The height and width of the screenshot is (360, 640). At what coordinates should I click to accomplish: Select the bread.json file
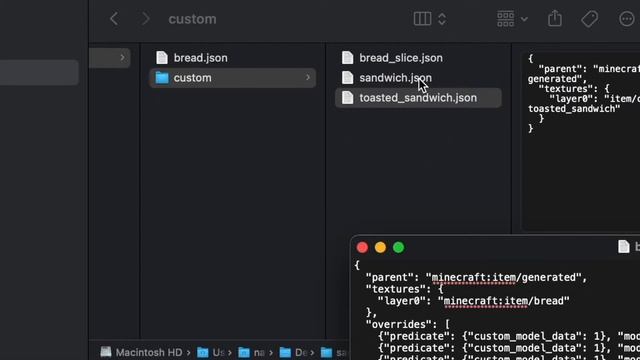tap(233, 58)
